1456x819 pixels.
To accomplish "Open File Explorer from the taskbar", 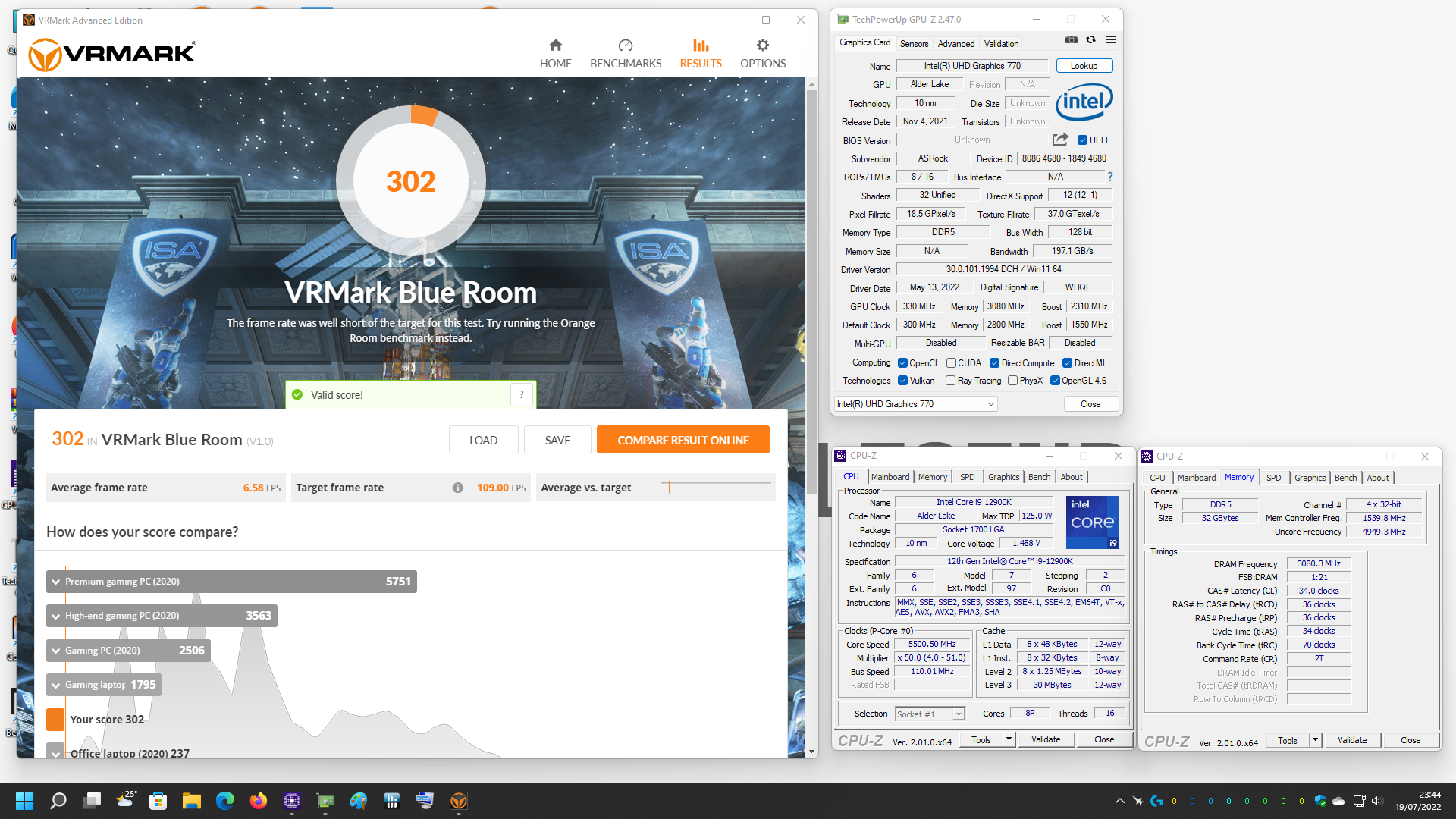I will [192, 801].
